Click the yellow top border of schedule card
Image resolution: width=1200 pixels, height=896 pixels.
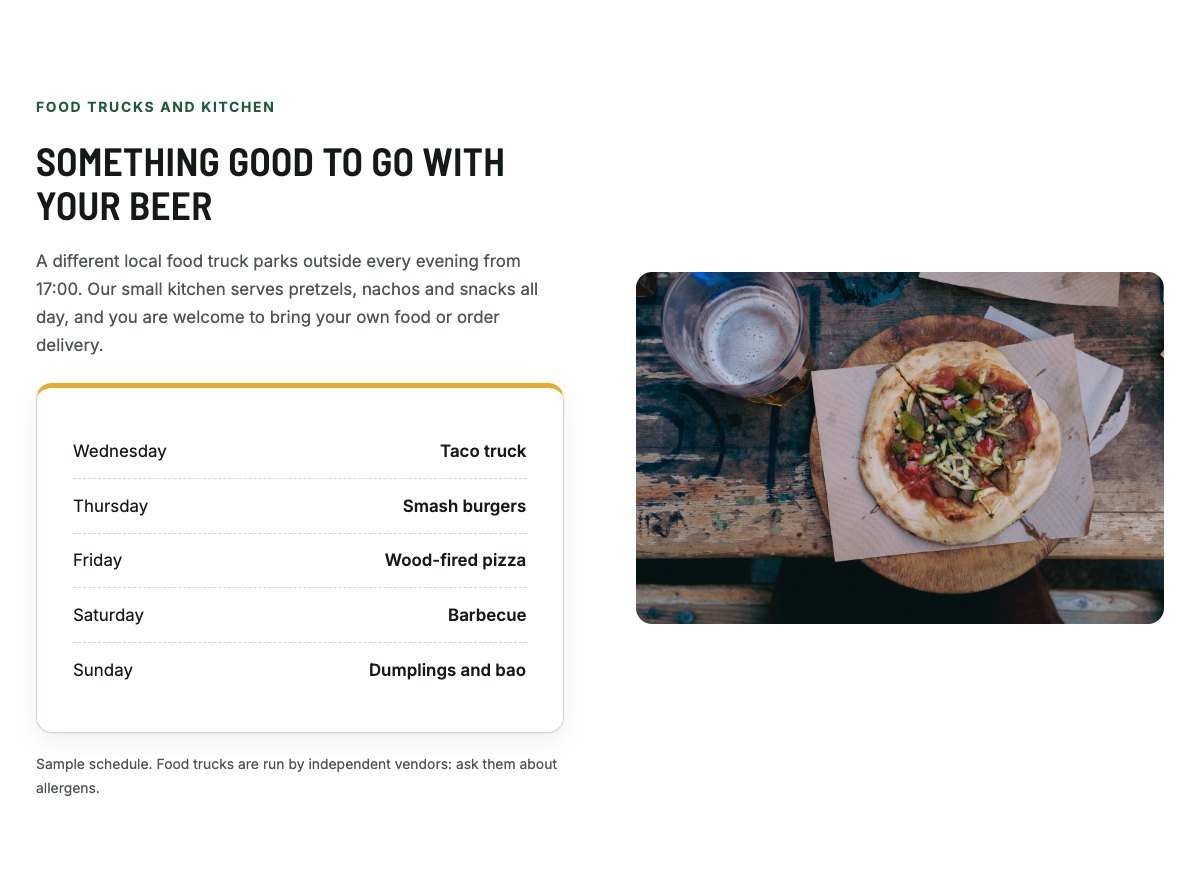(x=300, y=385)
